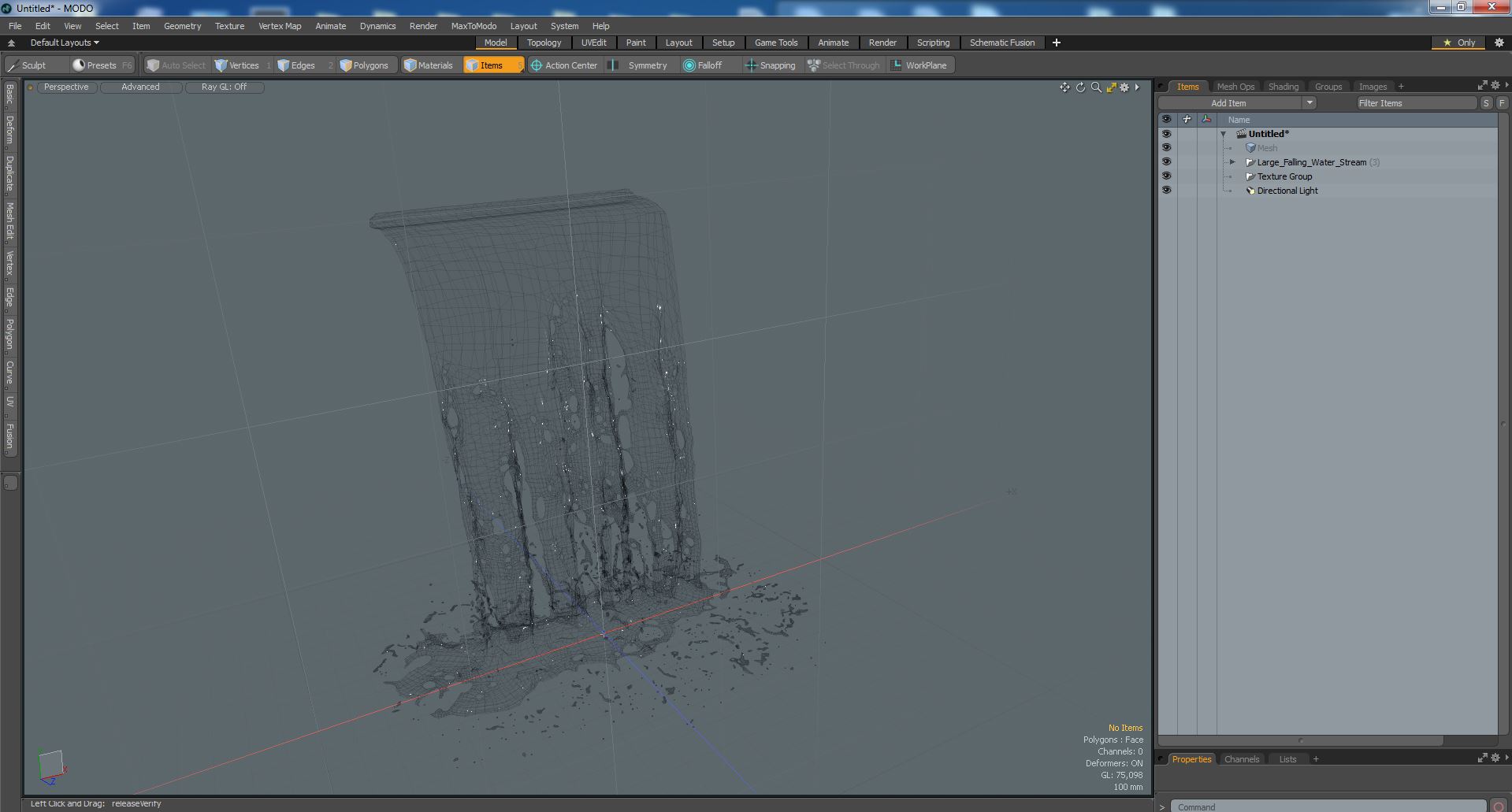Screen dimensions: 1512x812
Task: Toggle visibility of Directional Light
Action: point(1166,191)
